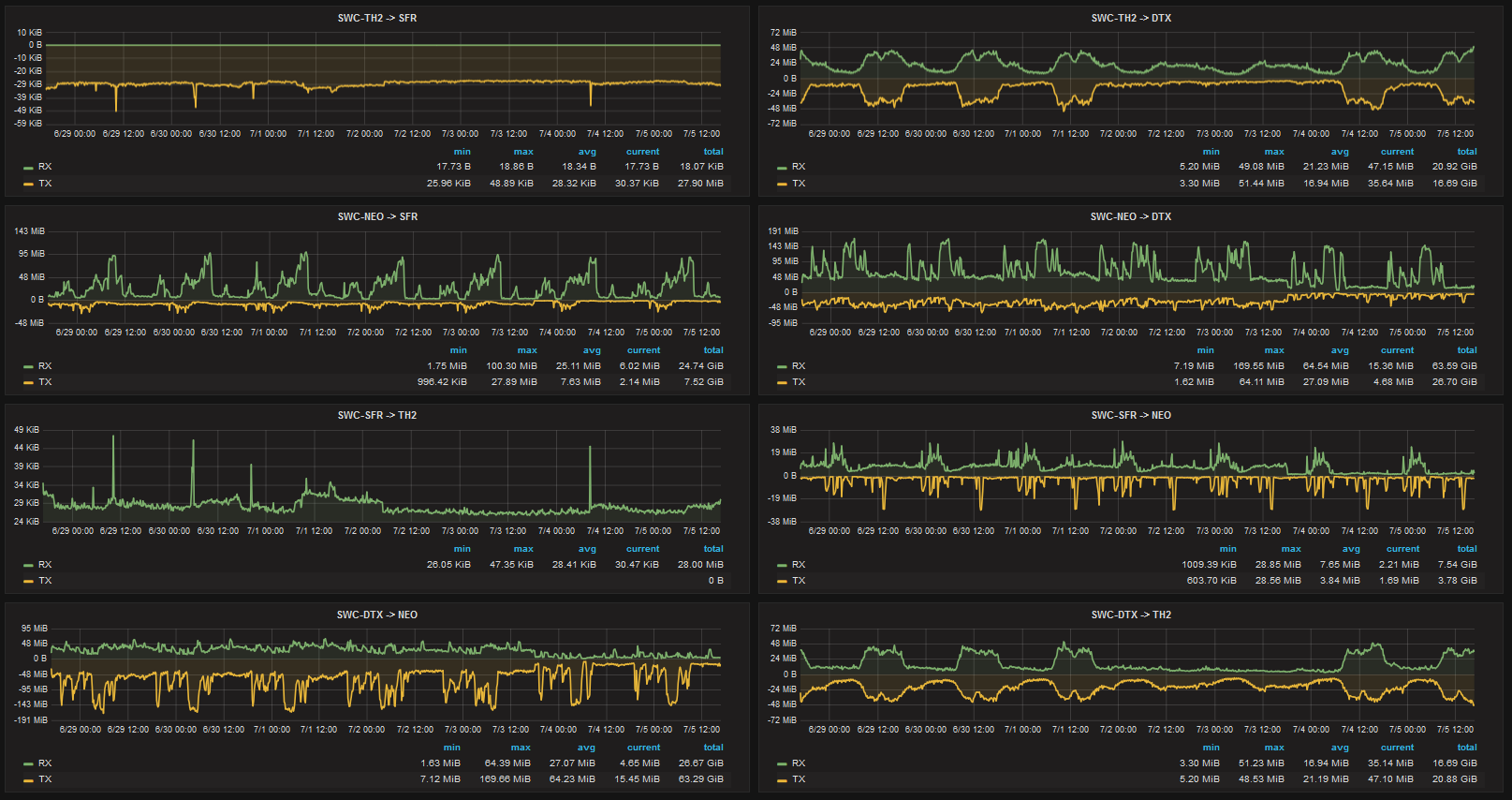Sort SWC-SFR -> NEO legend by current
Viewport: 1512px width, 800px height.
tap(1402, 549)
